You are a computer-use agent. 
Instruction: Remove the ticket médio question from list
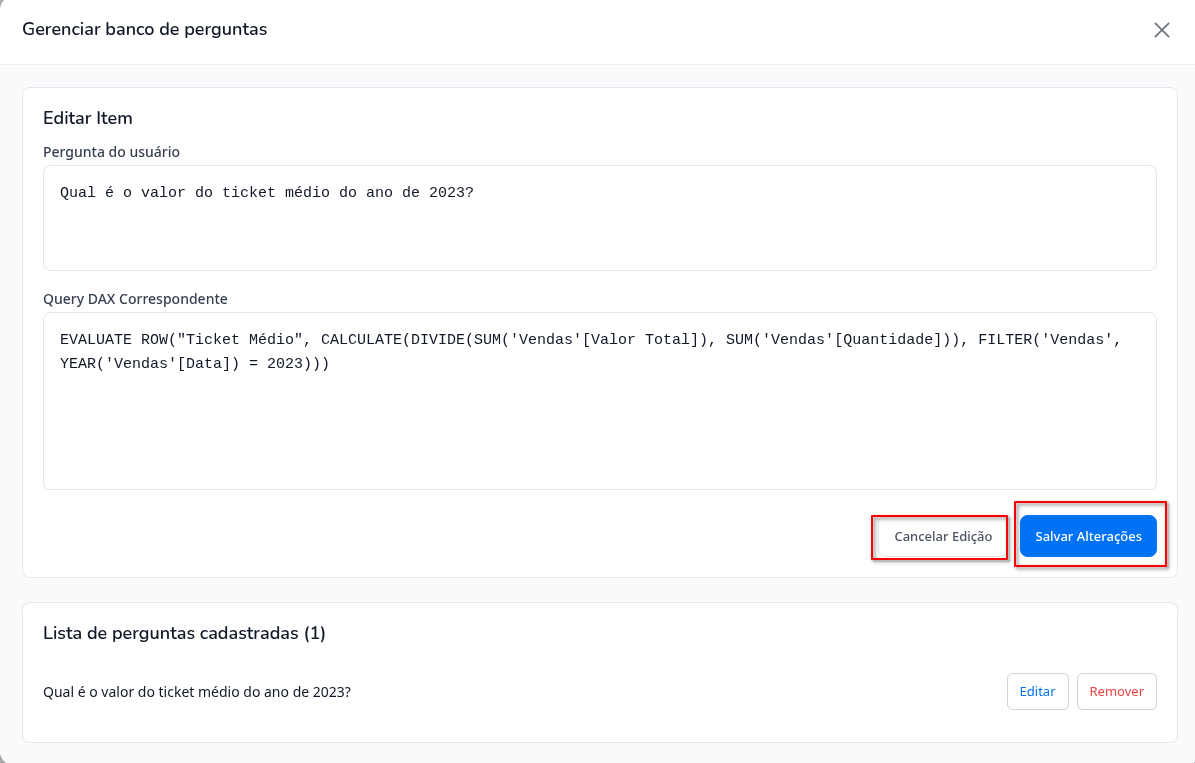[1116, 691]
